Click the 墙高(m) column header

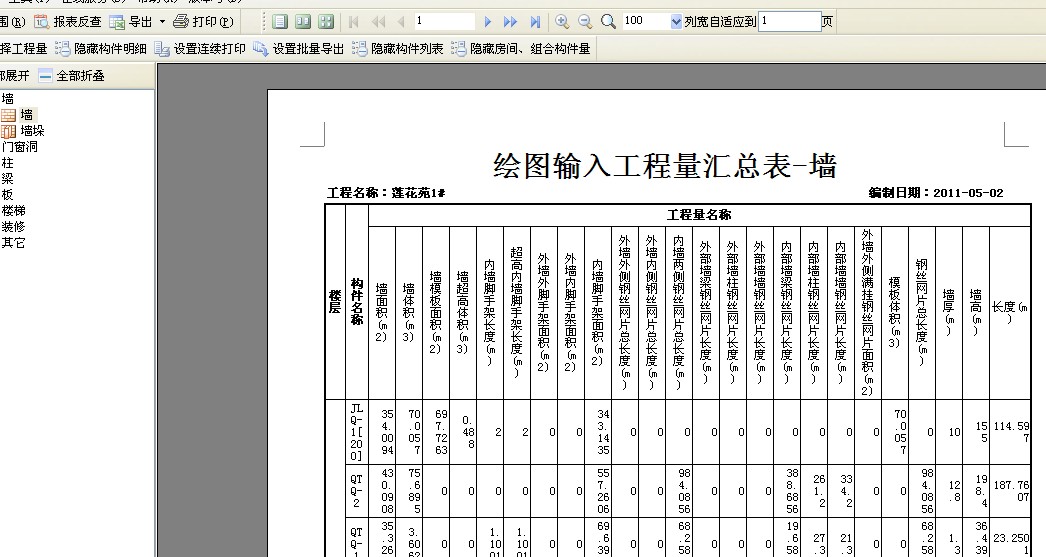975,312
